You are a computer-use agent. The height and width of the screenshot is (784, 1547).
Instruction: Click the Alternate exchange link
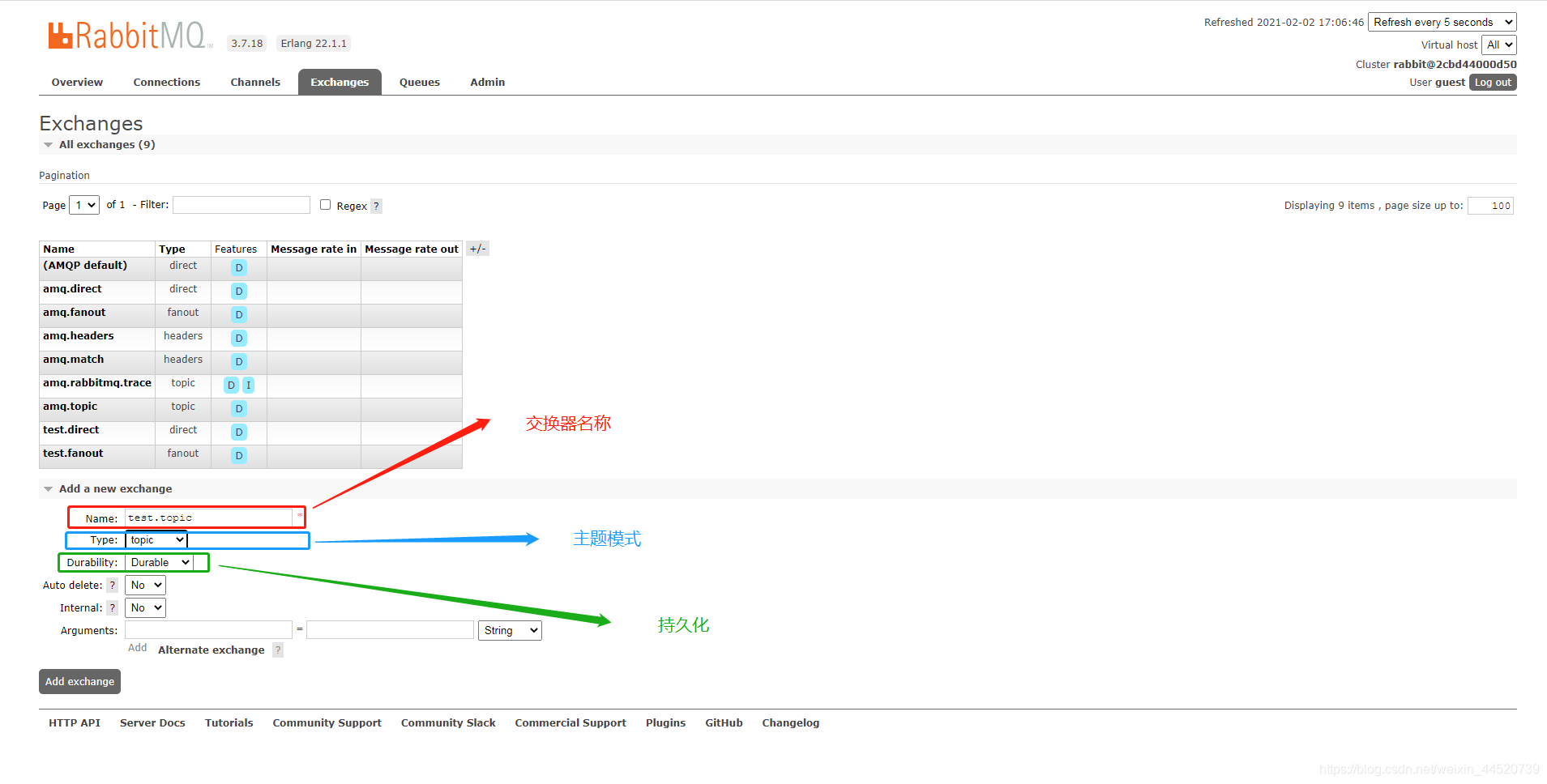pos(212,650)
